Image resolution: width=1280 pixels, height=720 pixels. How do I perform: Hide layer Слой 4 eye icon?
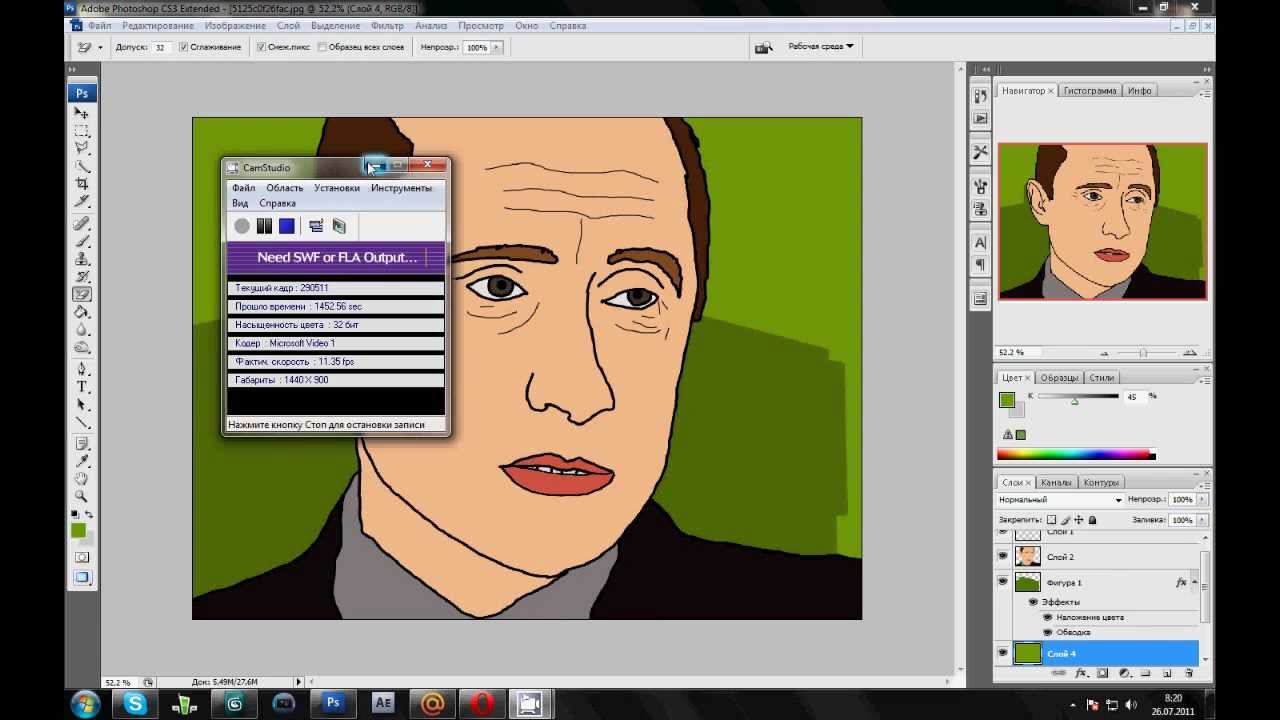[1003, 653]
